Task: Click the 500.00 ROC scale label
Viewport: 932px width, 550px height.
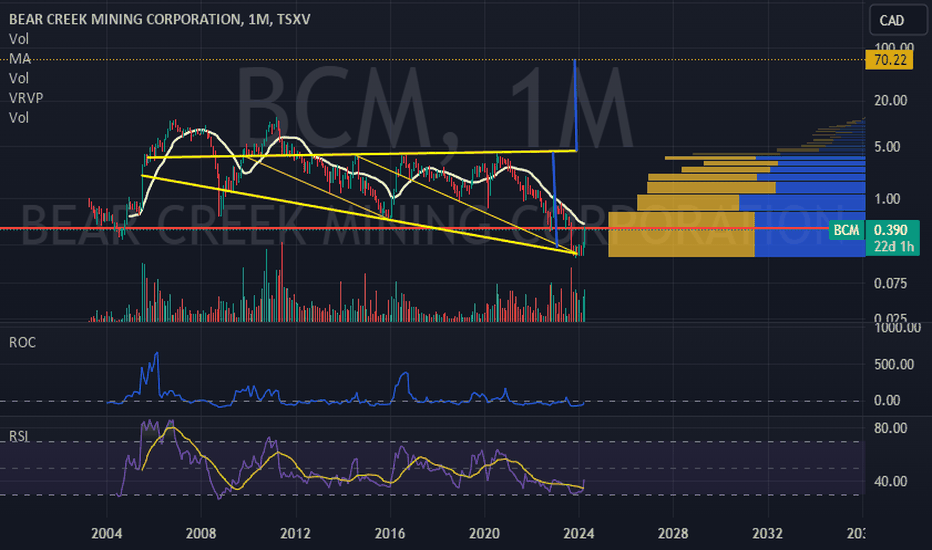Action: pyautogui.click(x=894, y=364)
